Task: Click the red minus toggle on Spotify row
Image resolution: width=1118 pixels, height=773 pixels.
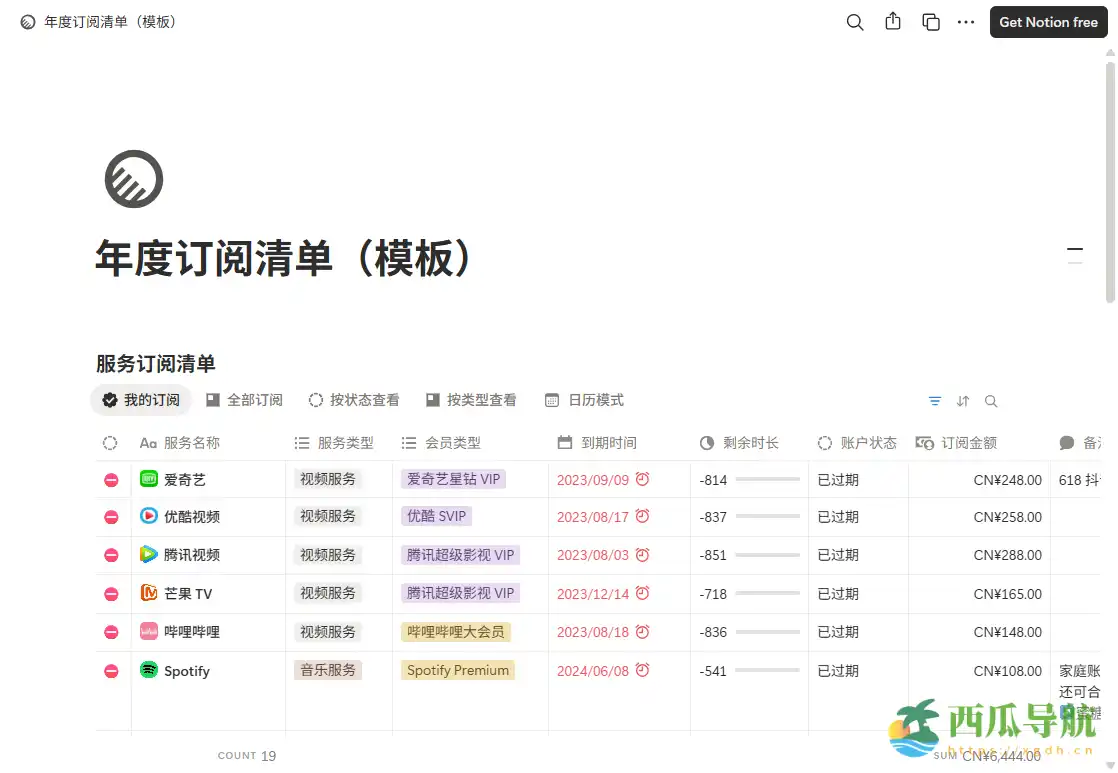Action: click(112, 670)
